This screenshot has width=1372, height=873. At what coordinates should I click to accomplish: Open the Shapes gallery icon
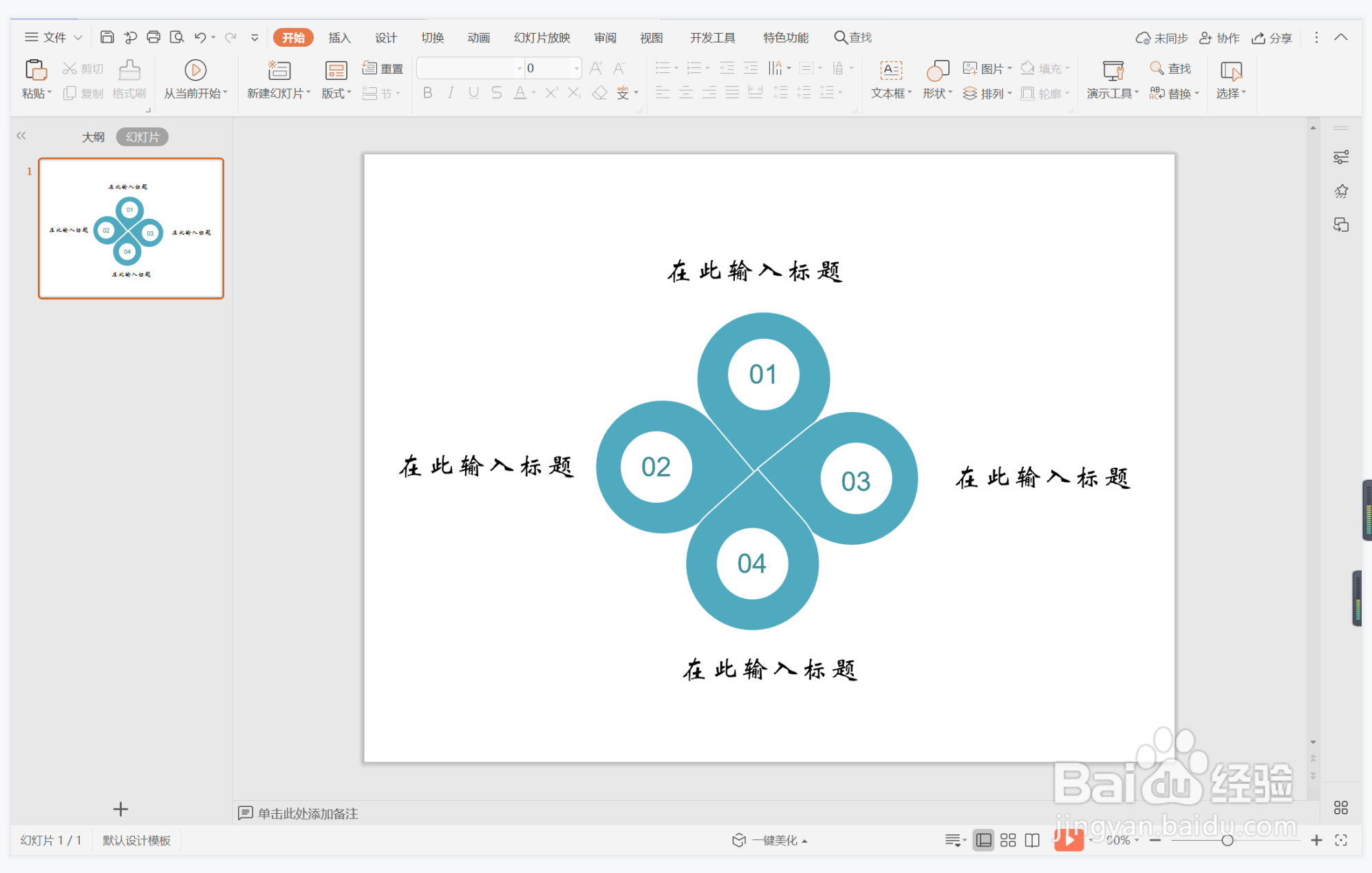click(x=938, y=70)
